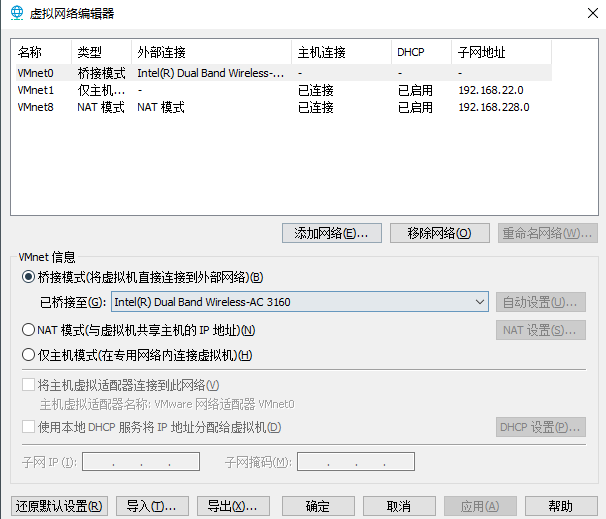Select 仅主机模式 radio button

click(28, 355)
